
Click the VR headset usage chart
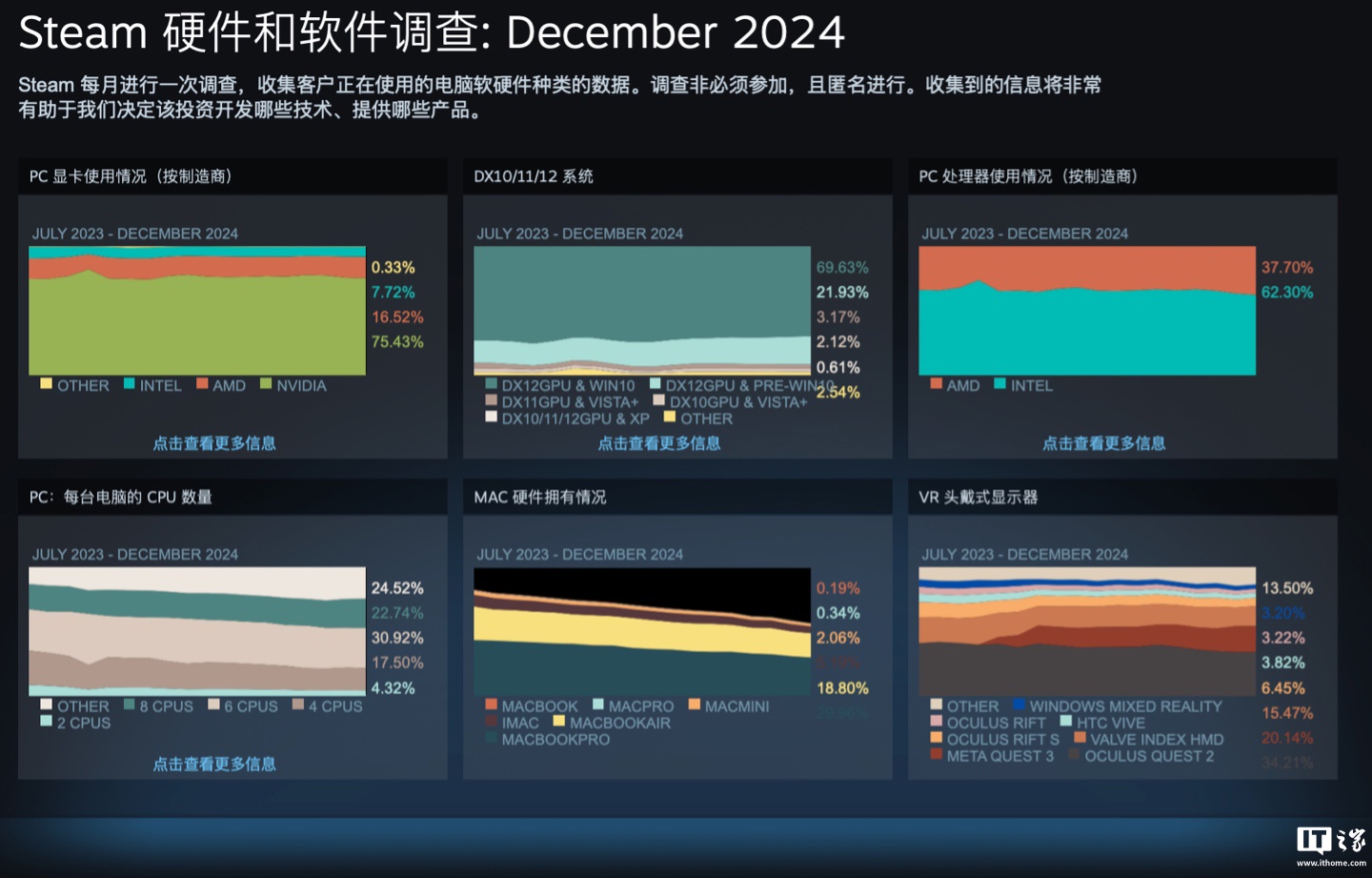(1087, 631)
